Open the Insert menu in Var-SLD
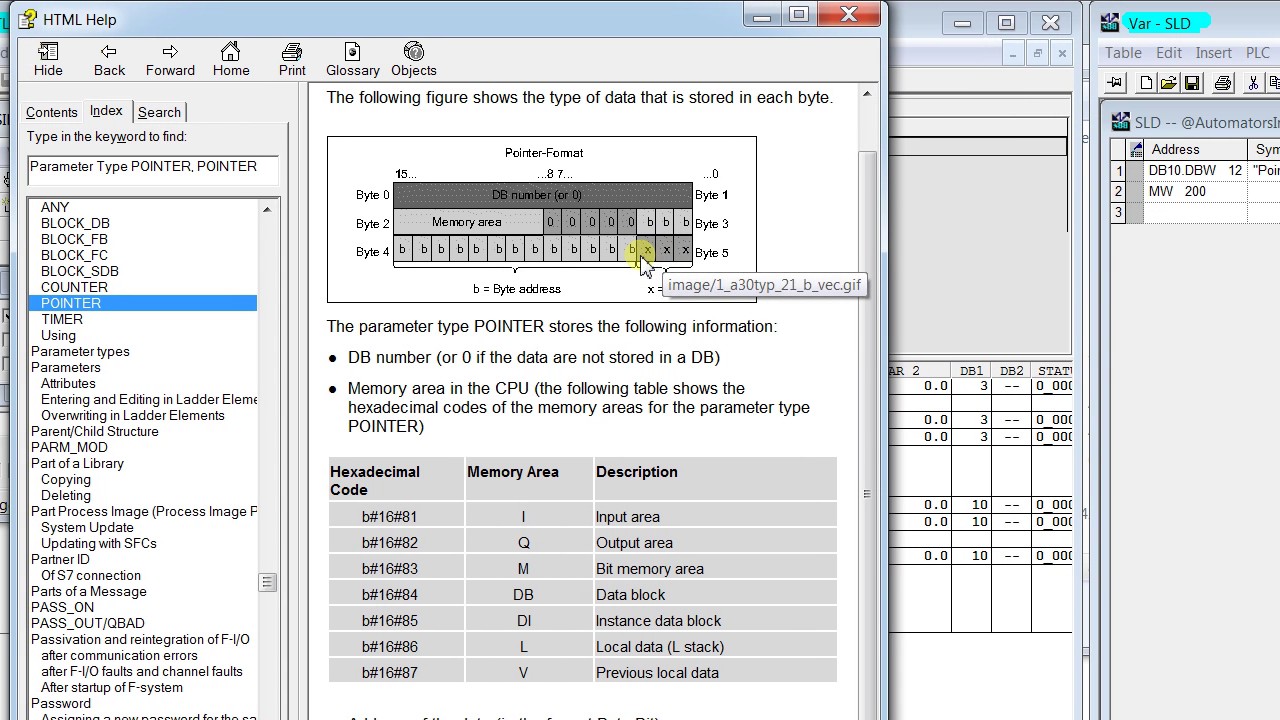This screenshot has height=720, width=1280. (1213, 53)
